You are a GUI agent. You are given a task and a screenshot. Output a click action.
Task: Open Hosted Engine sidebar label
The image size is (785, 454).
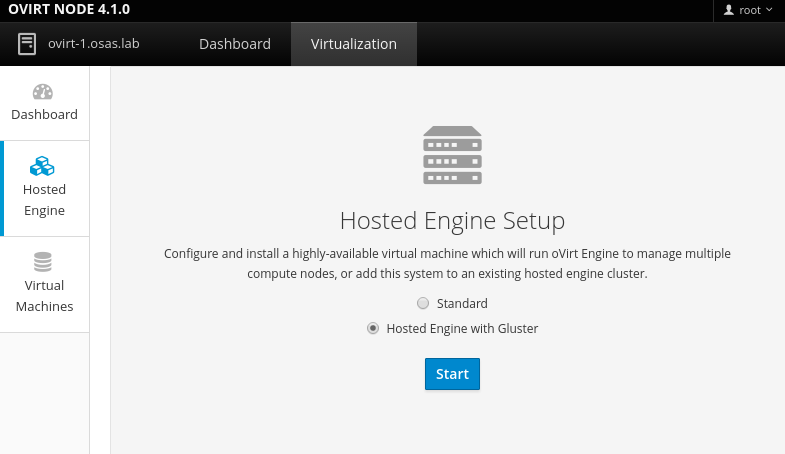coord(44,200)
